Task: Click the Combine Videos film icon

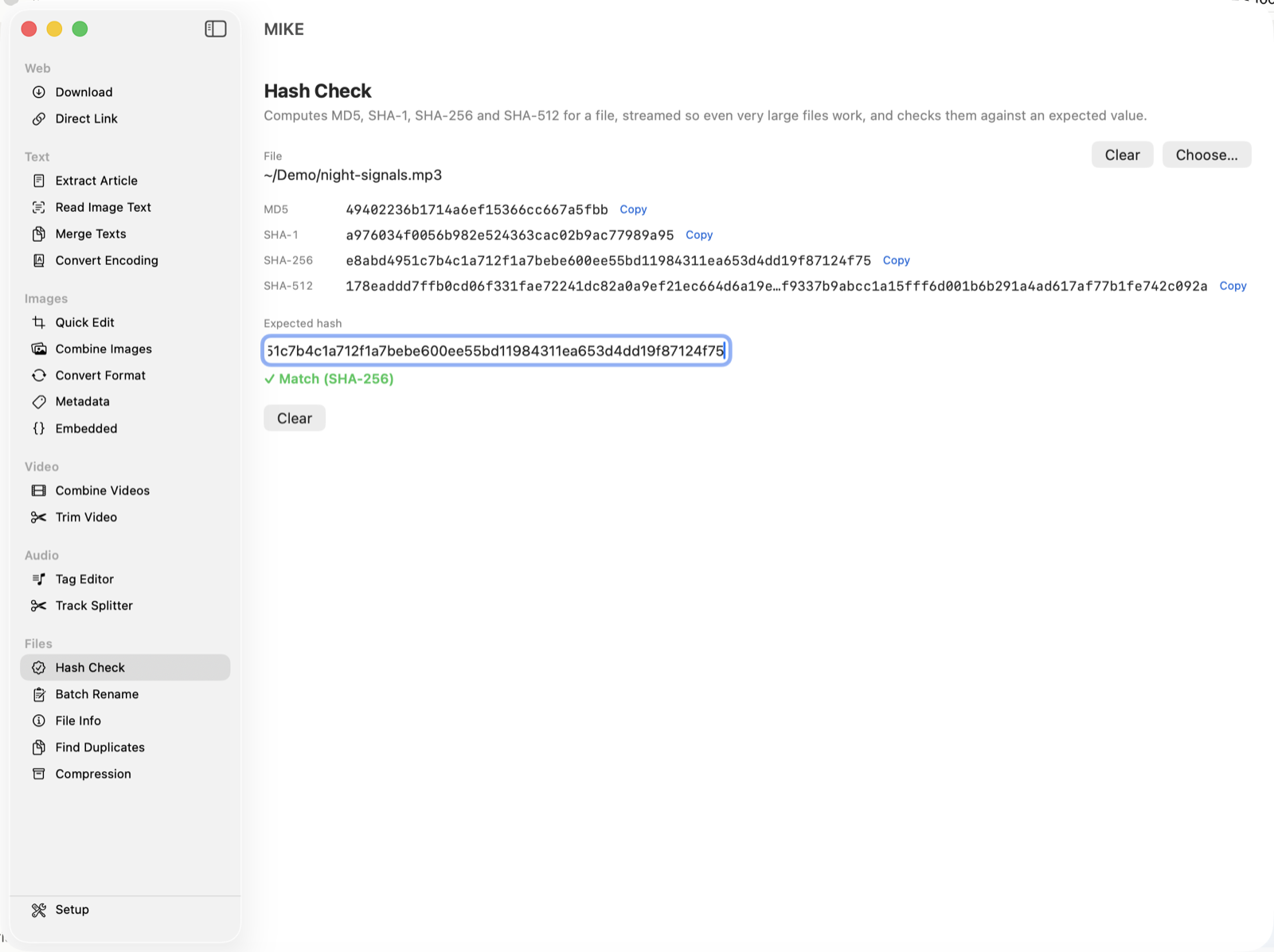Action: pos(38,490)
